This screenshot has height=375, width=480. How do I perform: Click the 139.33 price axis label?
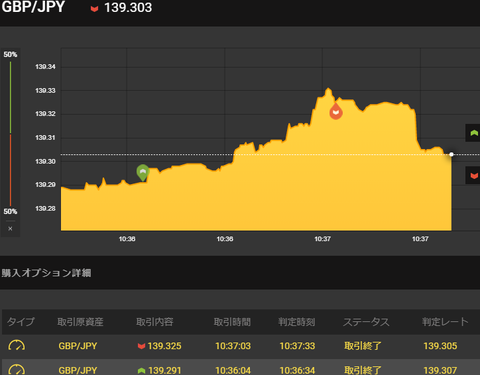point(45,91)
